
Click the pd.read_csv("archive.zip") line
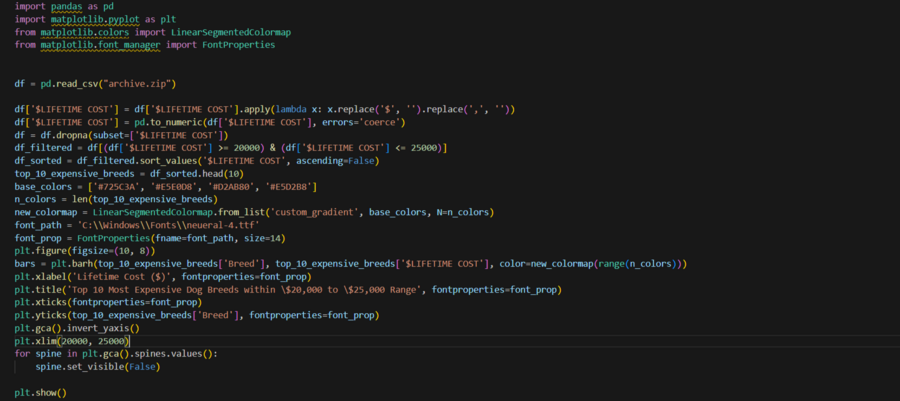(x=95, y=84)
